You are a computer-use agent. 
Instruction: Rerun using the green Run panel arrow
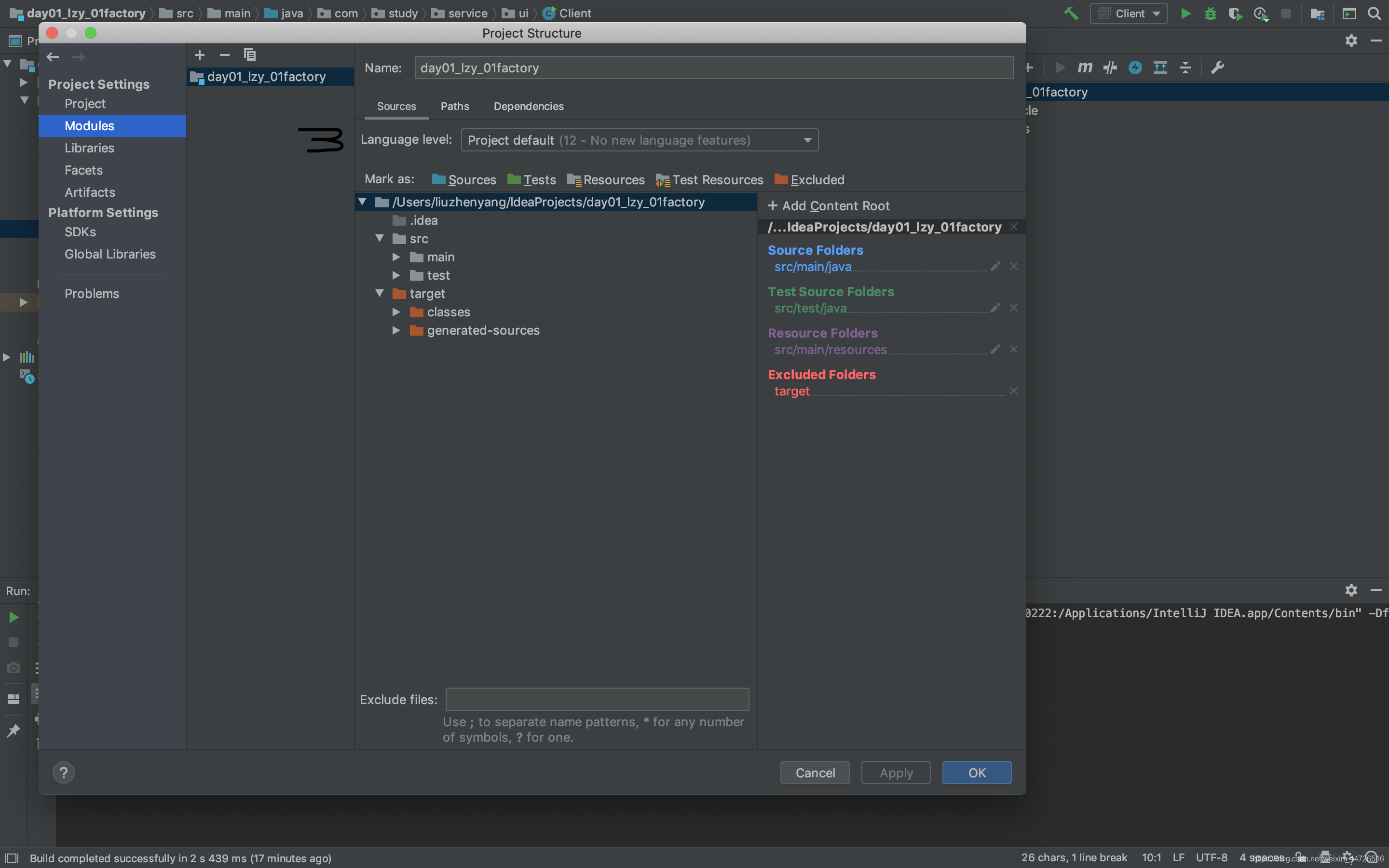tap(13, 617)
